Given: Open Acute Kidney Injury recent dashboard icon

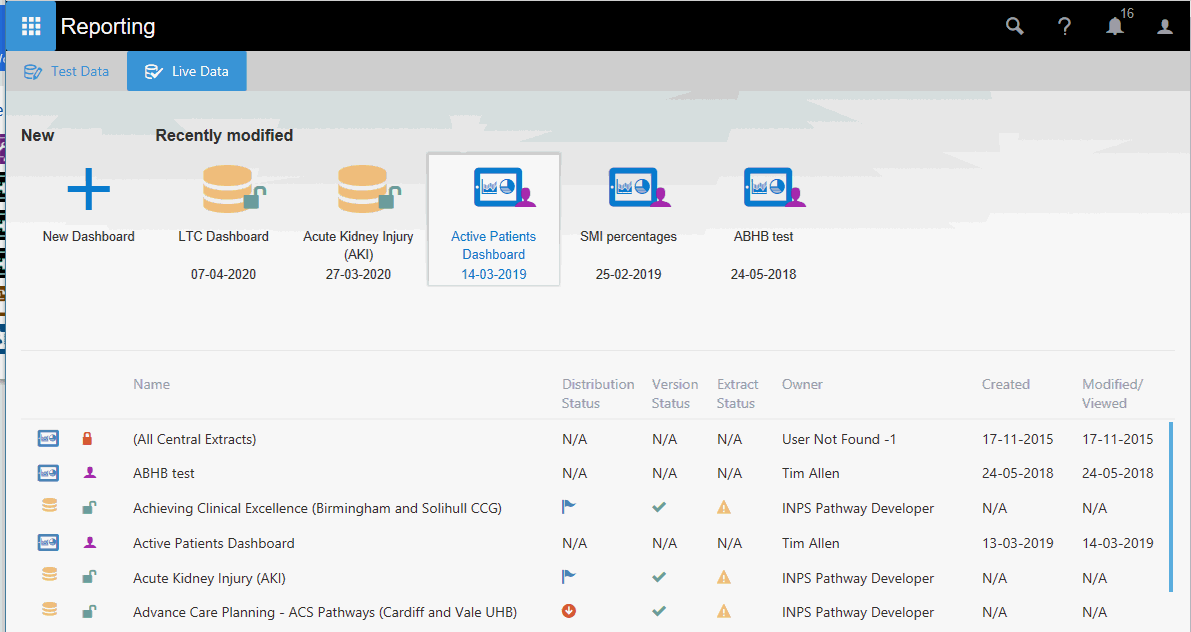Looking at the screenshot, I should [x=364, y=188].
